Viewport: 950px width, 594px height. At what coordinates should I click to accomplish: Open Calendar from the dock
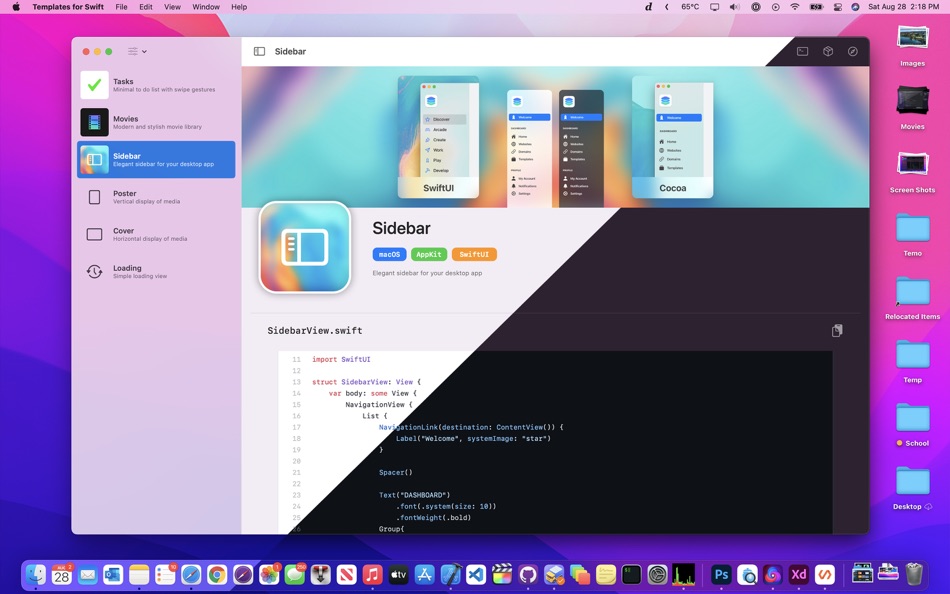[62, 574]
